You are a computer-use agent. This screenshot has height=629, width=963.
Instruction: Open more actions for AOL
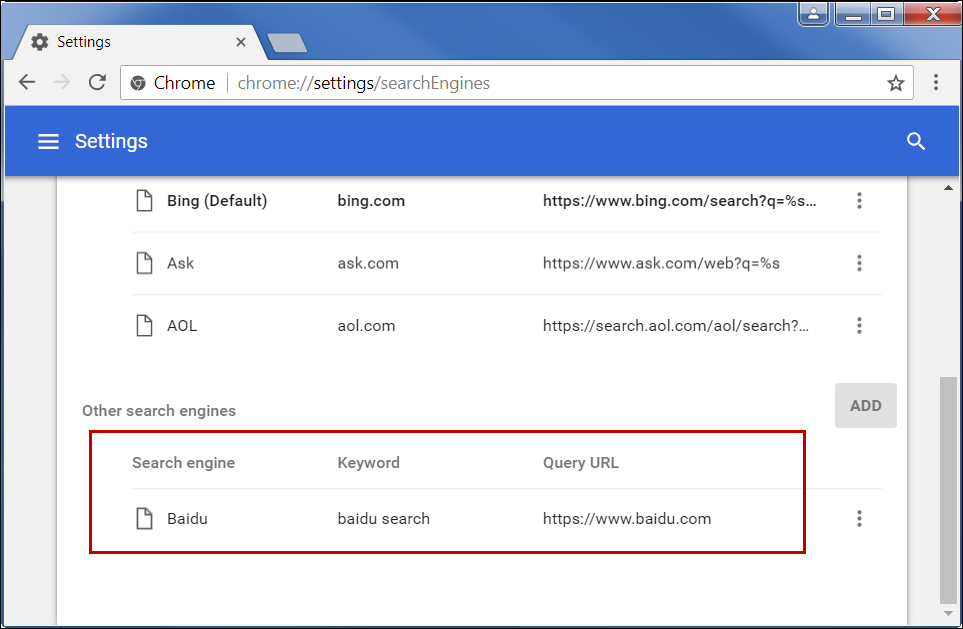coord(859,326)
